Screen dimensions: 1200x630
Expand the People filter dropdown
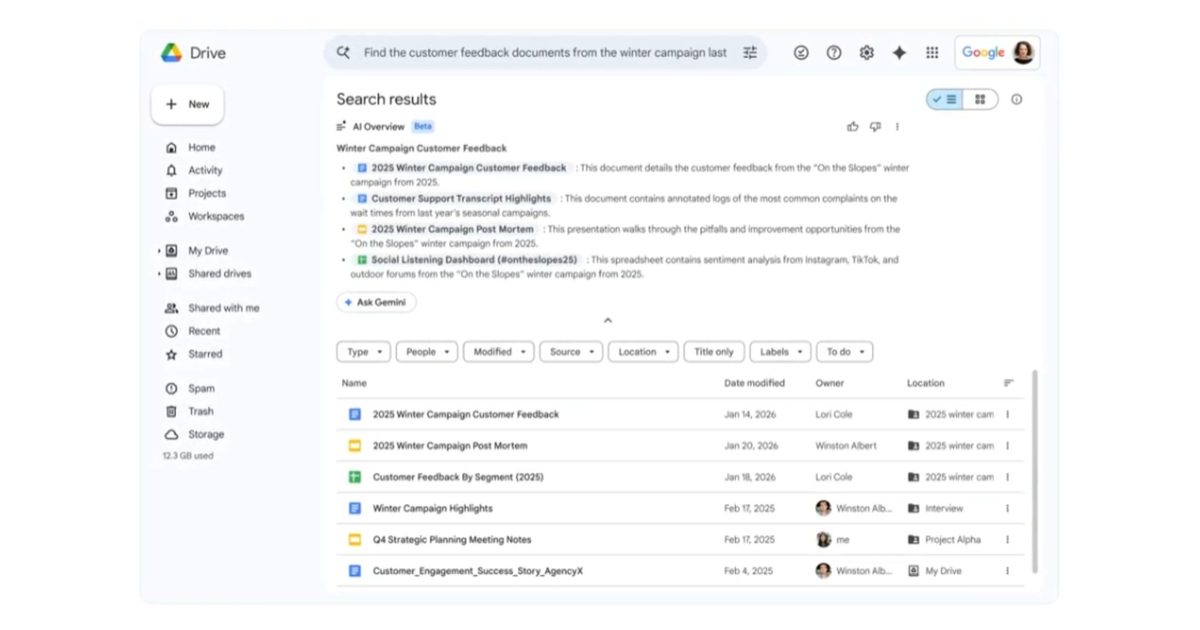coord(426,351)
